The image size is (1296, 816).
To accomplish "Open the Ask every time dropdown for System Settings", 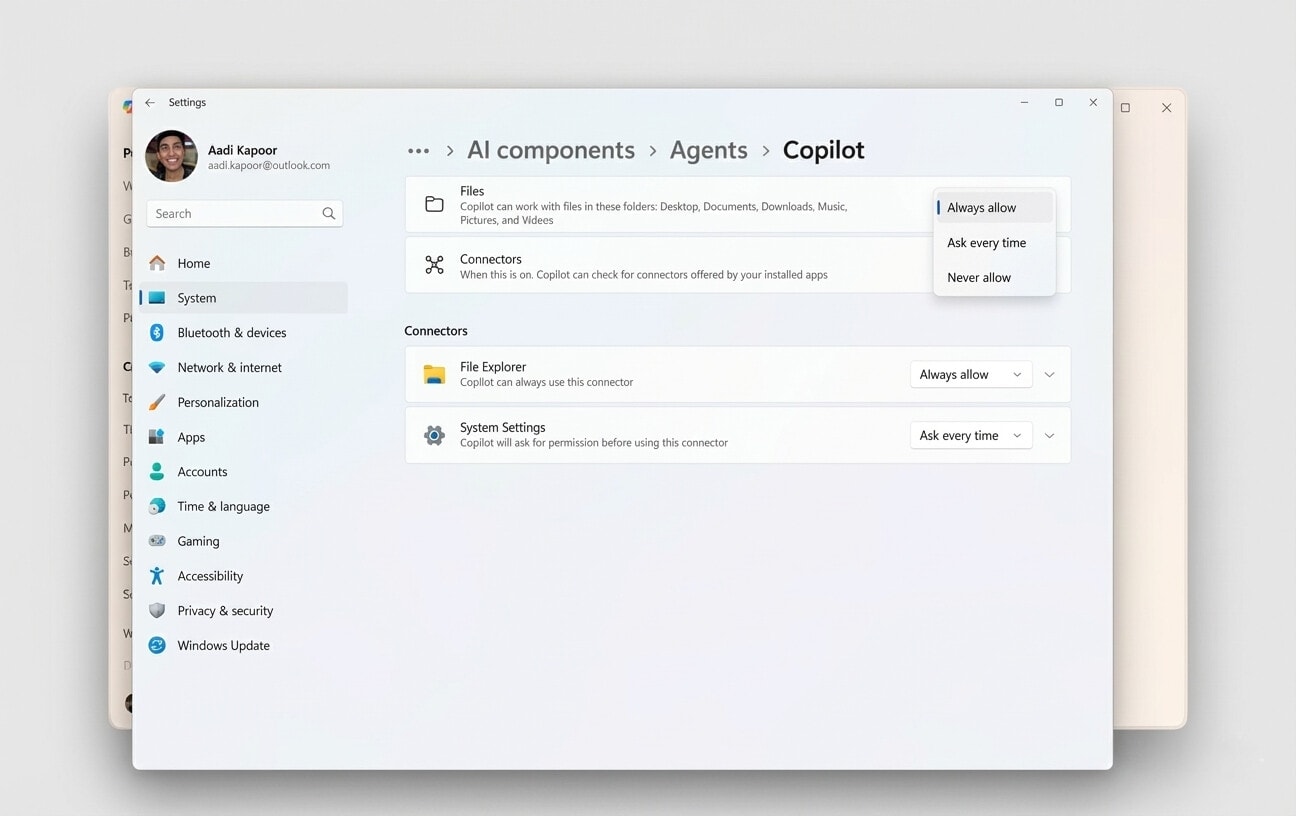I will [x=970, y=435].
